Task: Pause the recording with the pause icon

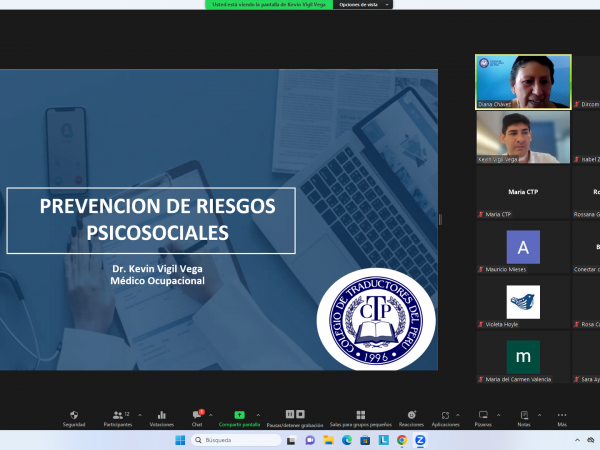Action: (290, 414)
